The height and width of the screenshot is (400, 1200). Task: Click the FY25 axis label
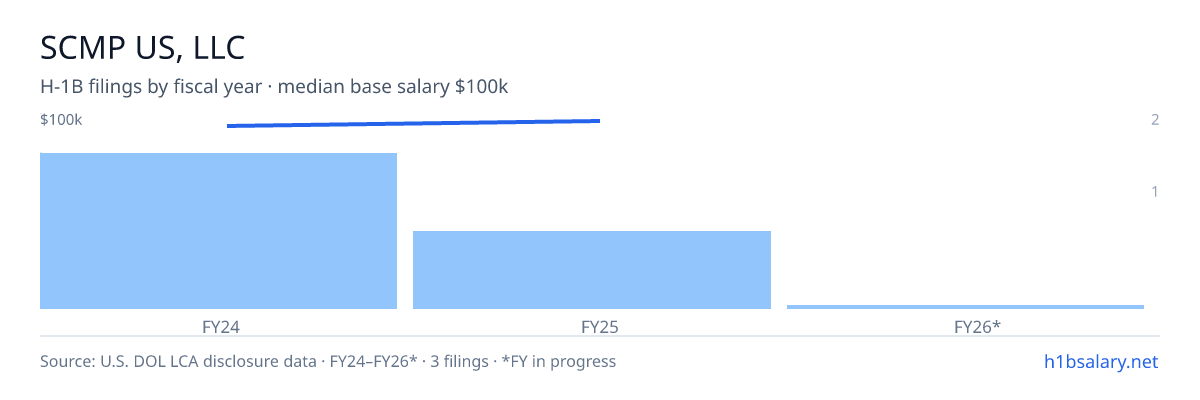[x=592, y=326]
